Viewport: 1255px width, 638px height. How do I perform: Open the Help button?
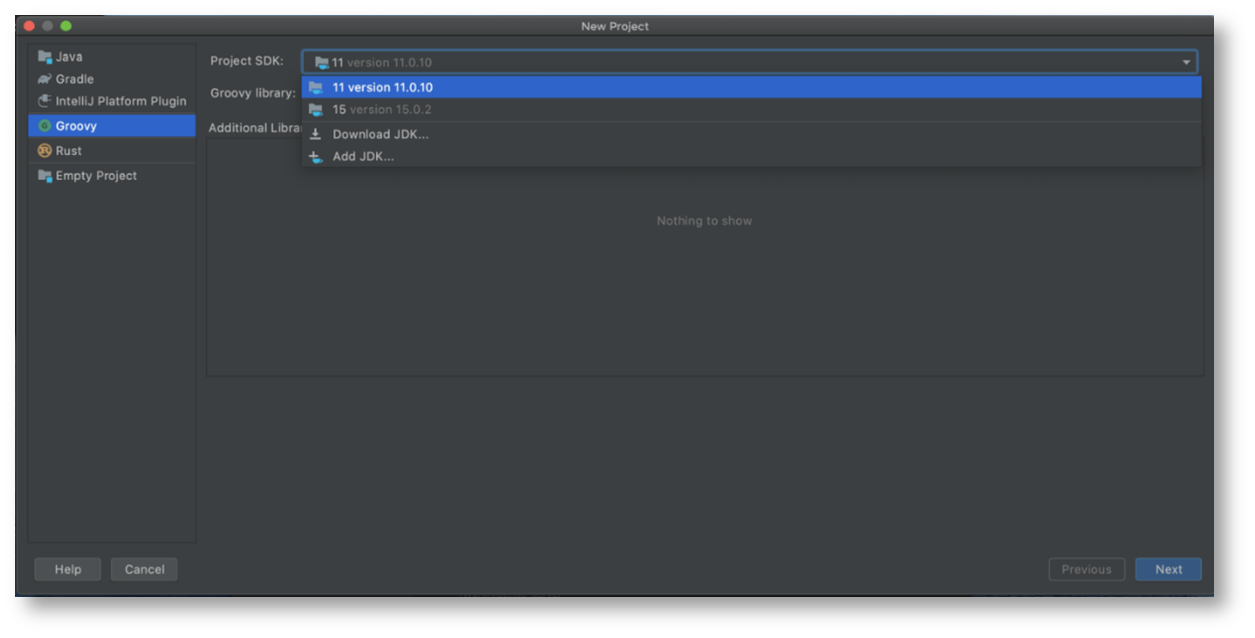tap(68, 569)
